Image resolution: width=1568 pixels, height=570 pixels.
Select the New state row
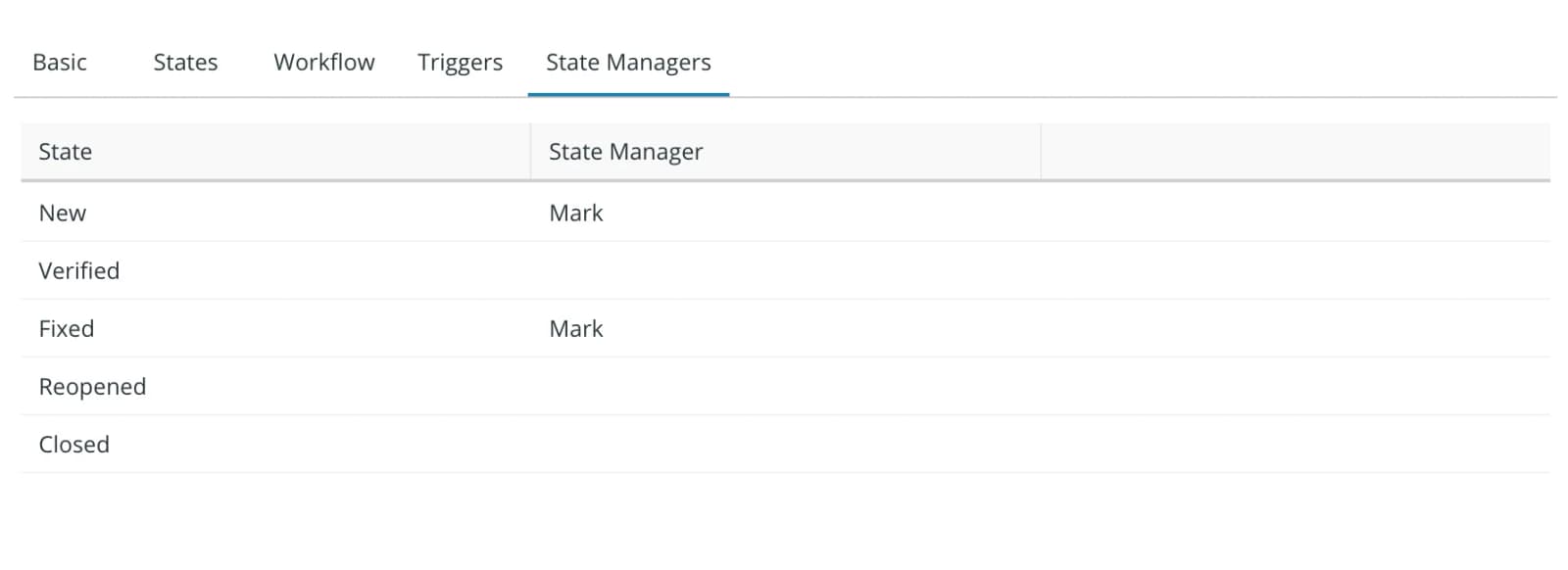pos(785,213)
